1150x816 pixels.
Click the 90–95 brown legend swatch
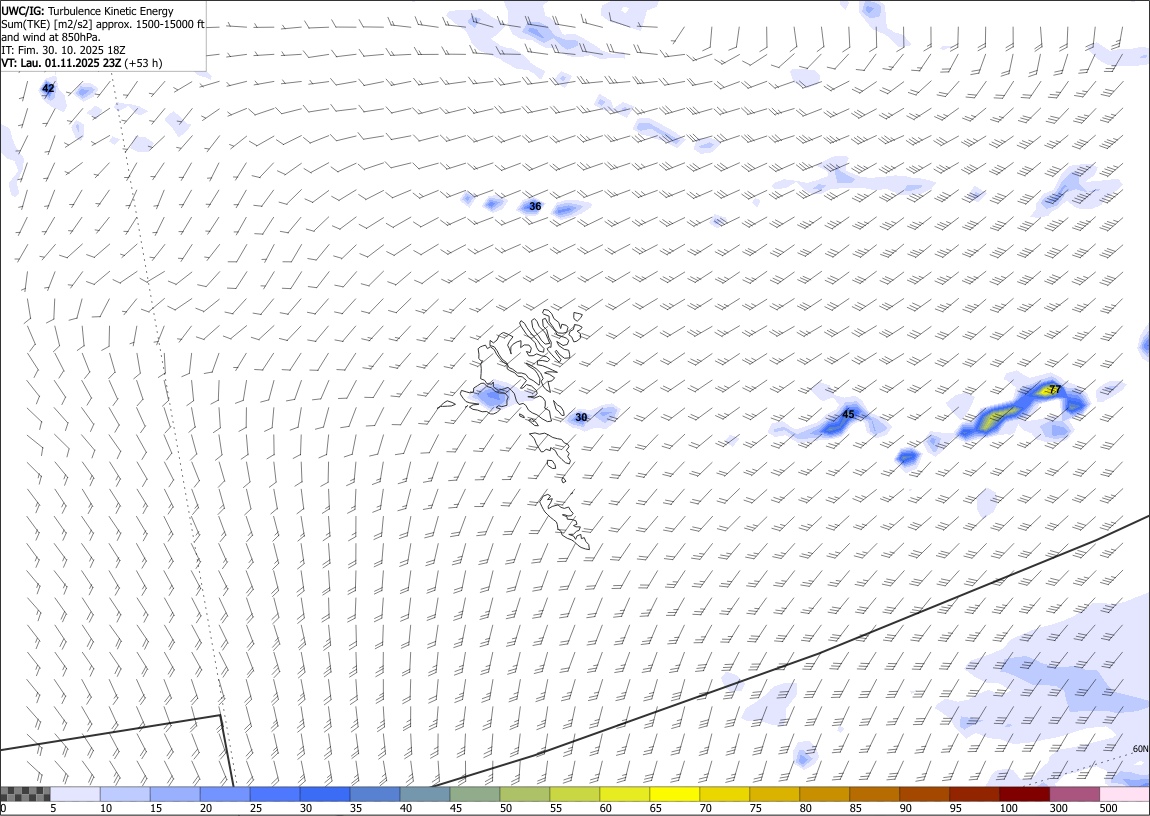pos(924,794)
